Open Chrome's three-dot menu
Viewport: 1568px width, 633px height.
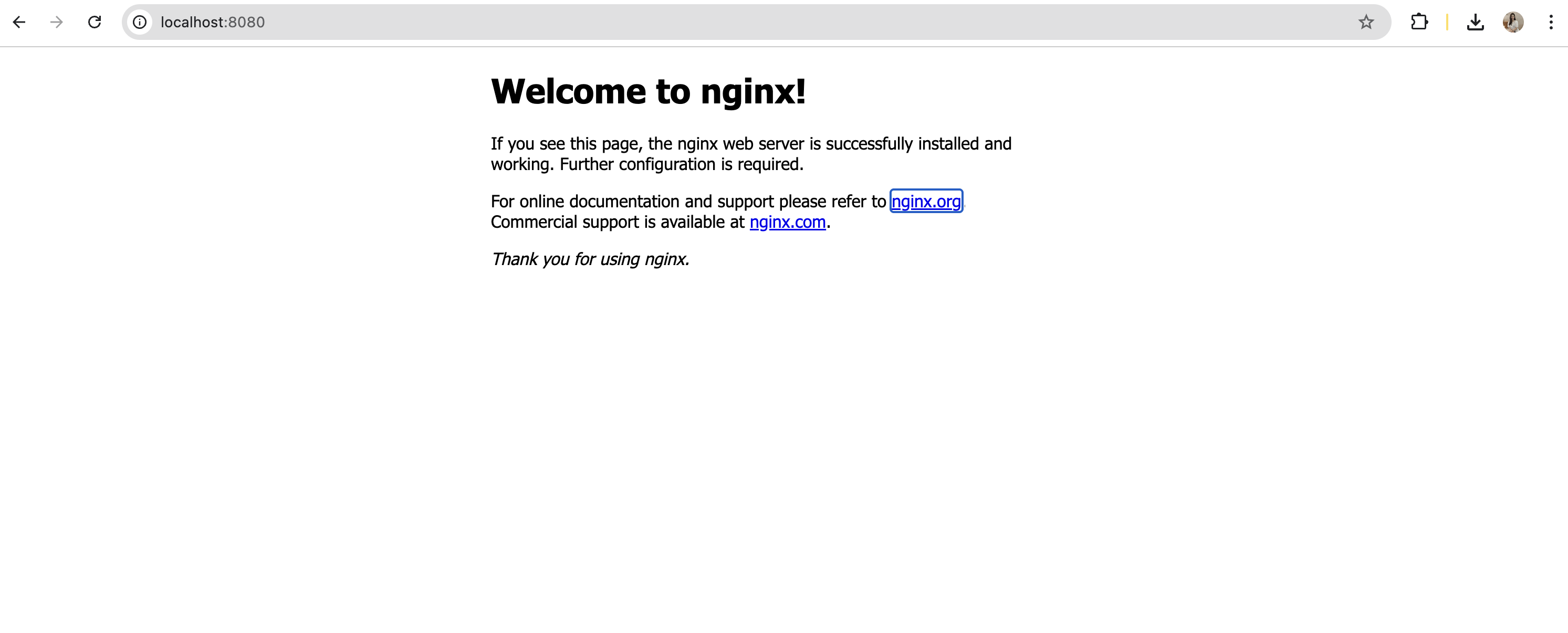pyautogui.click(x=1550, y=23)
